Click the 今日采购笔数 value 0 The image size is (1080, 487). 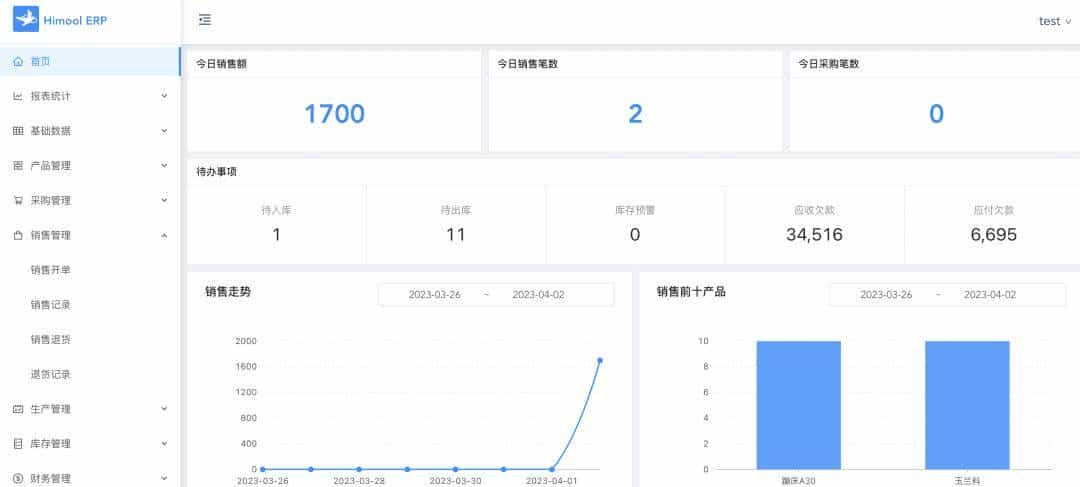pyautogui.click(x=936, y=114)
